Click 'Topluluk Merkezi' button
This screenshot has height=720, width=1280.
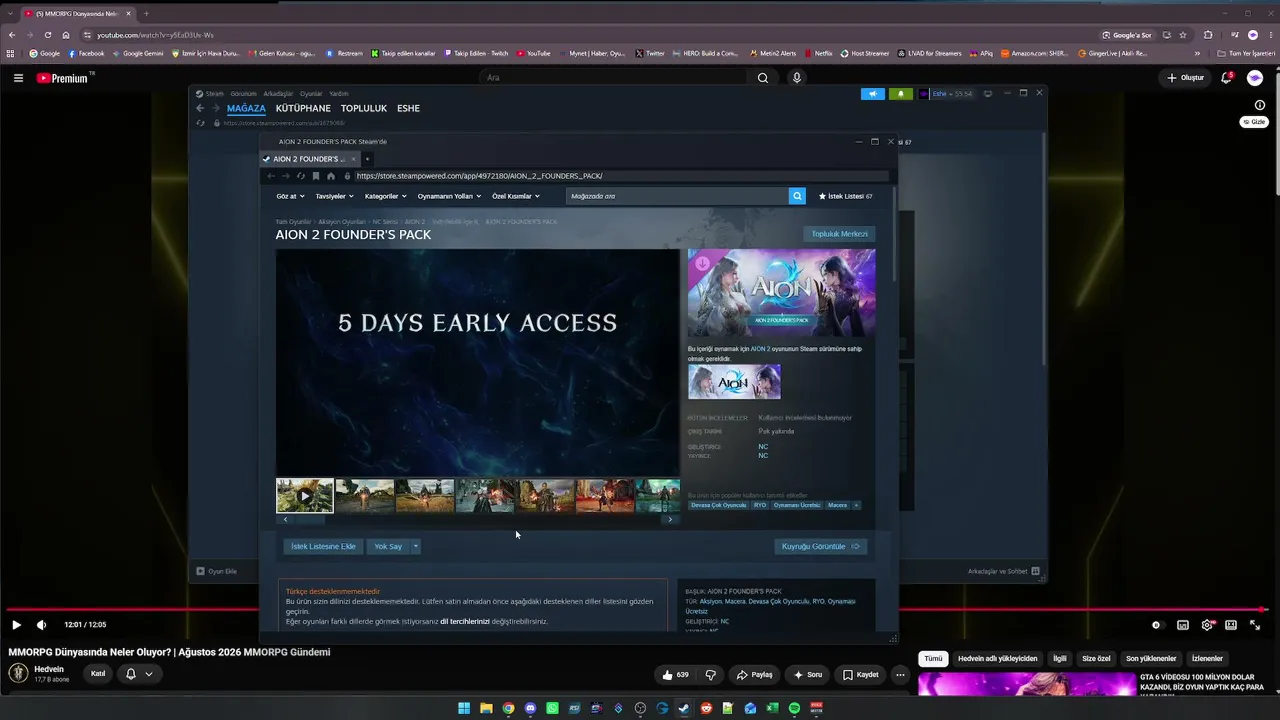840,234
